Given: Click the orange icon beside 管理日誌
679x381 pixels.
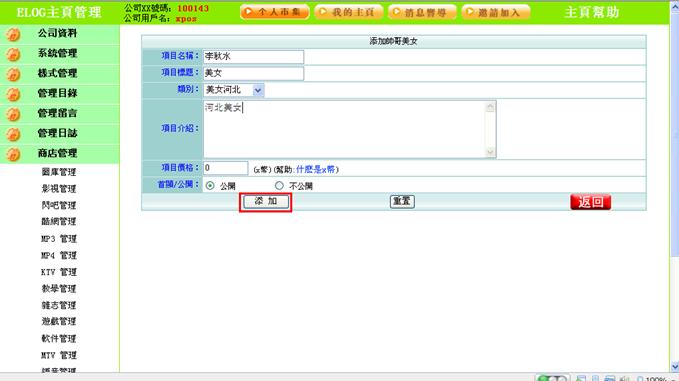Looking at the screenshot, I should pyautogui.click(x=13, y=134).
